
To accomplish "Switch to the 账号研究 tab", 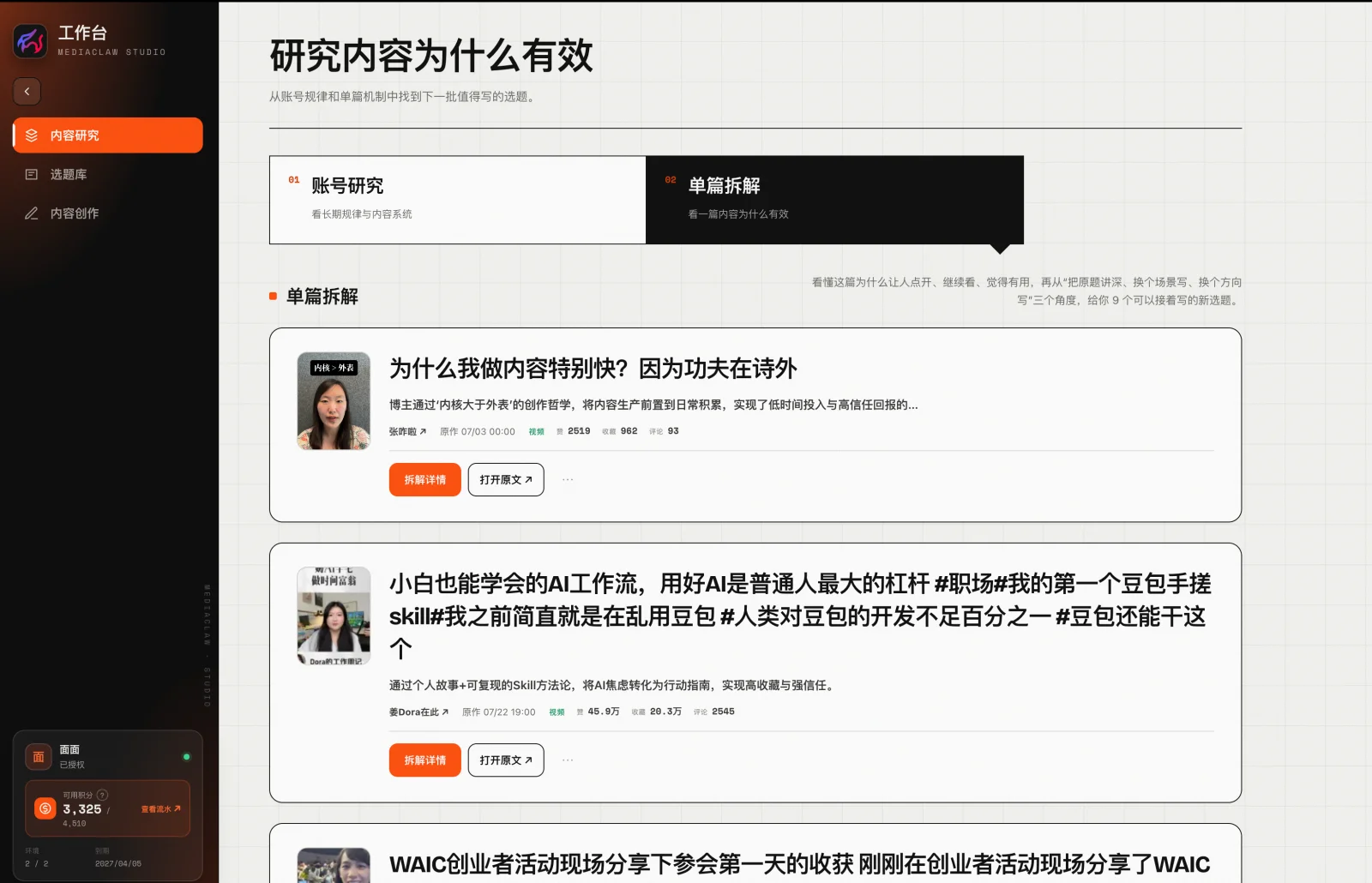I will click(458, 200).
